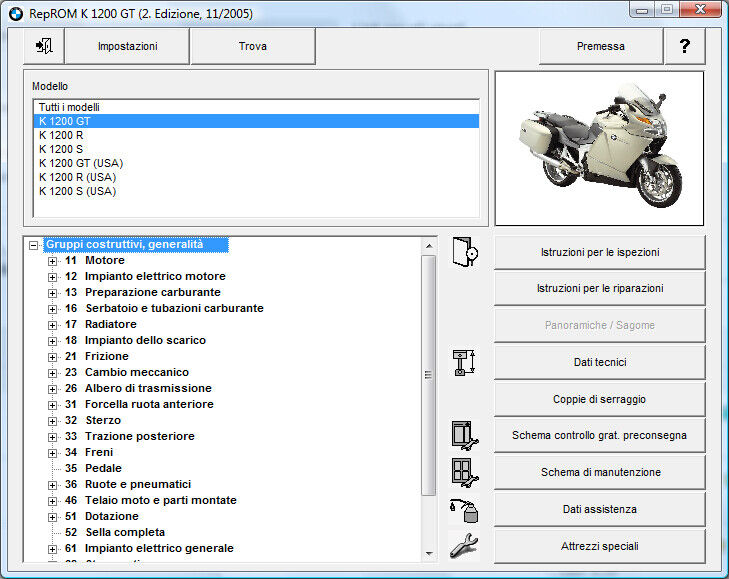Screen dimensions: 729x579
Task: Click the maintenance schedule grid icon
Action: pyautogui.click(x=465, y=472)
